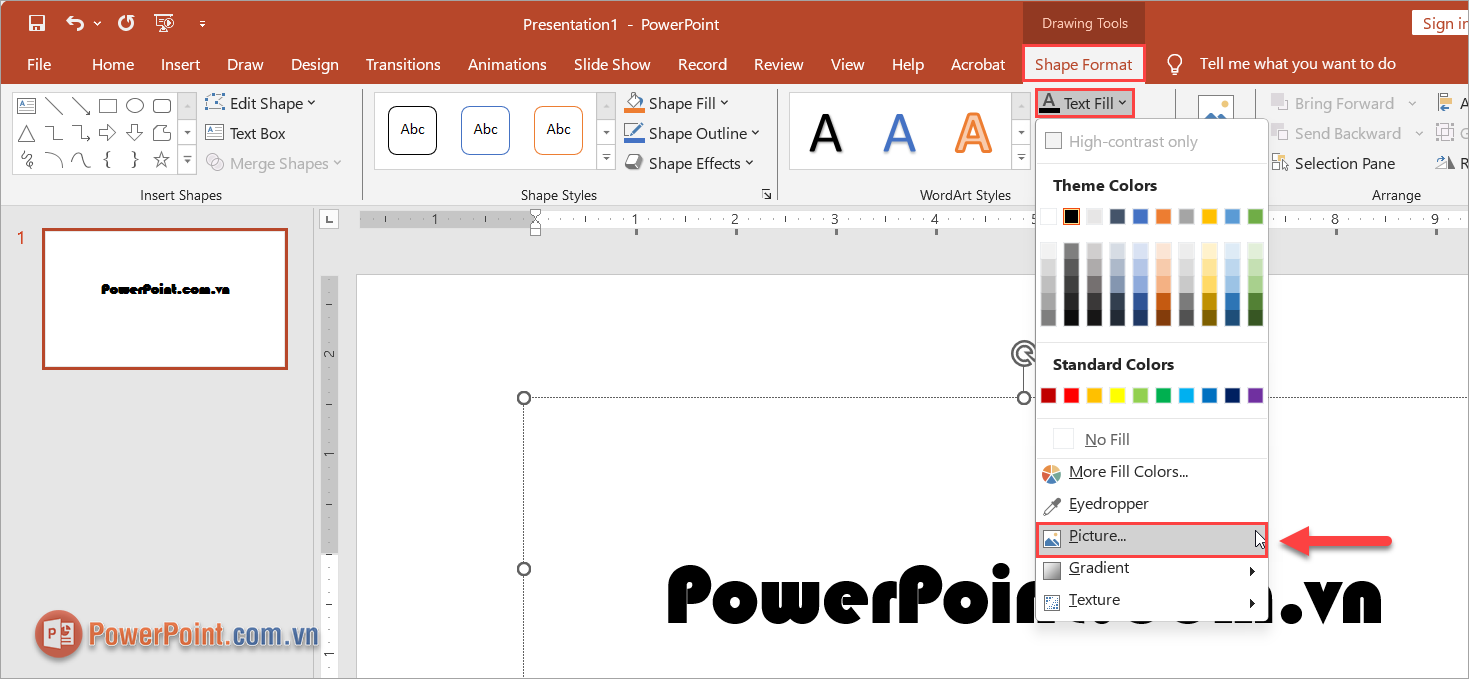1469x679 pixels.
Task: Select the Scribble drawing tool
Action: pyautogui.click(x=26, y=159)
